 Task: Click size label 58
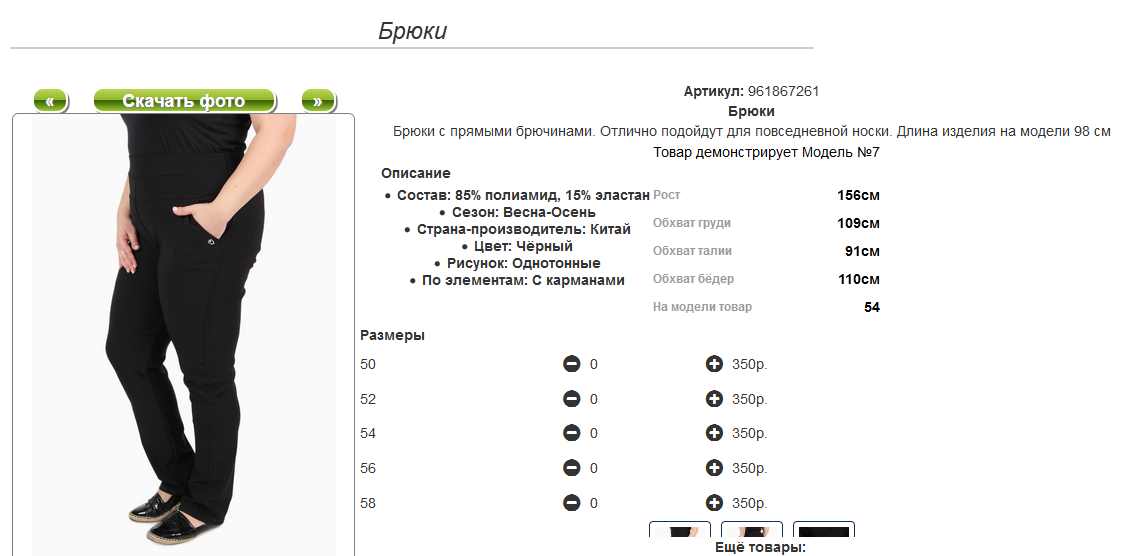pos(368,503)
